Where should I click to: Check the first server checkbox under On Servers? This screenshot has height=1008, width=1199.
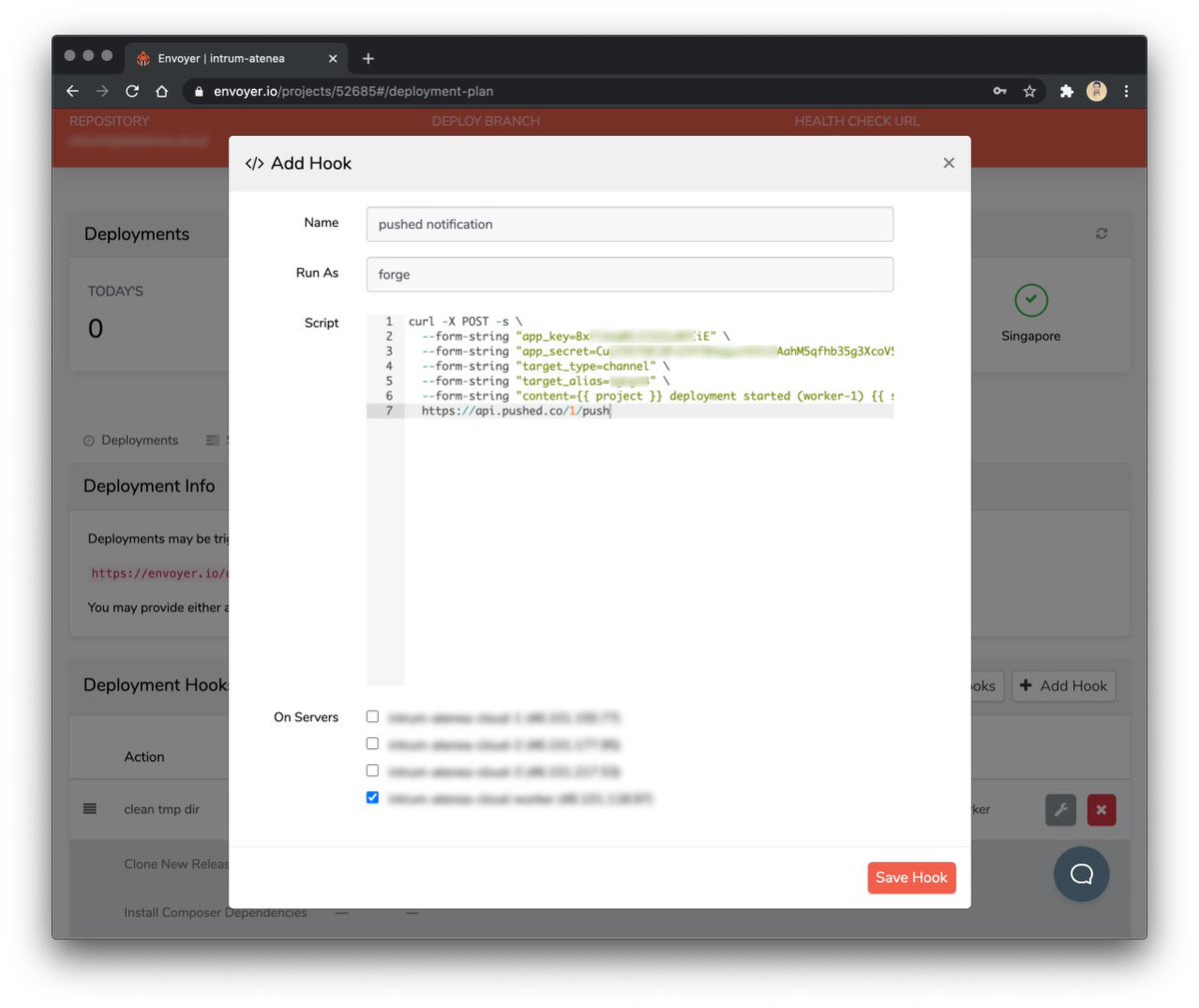click(x=373, y=716)
